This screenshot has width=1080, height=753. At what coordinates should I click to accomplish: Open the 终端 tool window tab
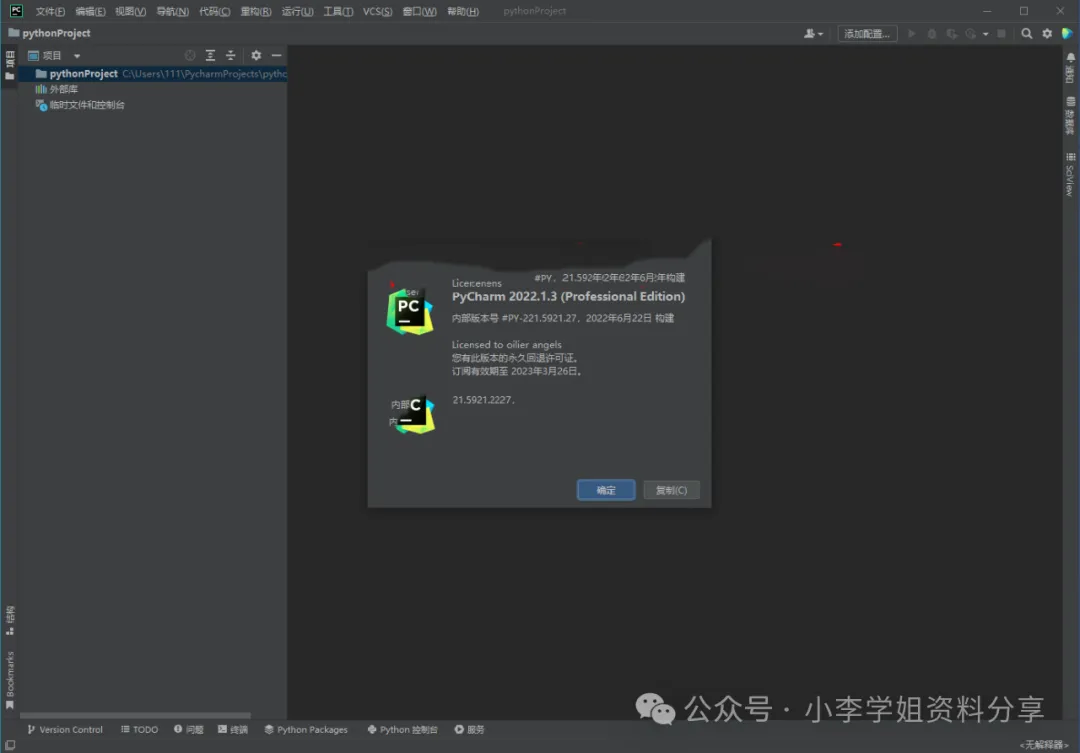[233, 730]
